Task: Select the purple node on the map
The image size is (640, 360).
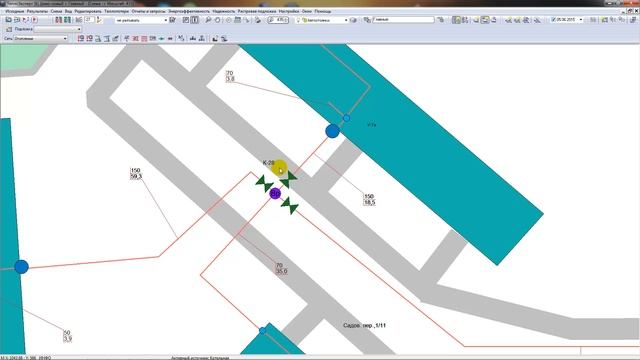Action: pyautogui.click(x=276, y=193)
